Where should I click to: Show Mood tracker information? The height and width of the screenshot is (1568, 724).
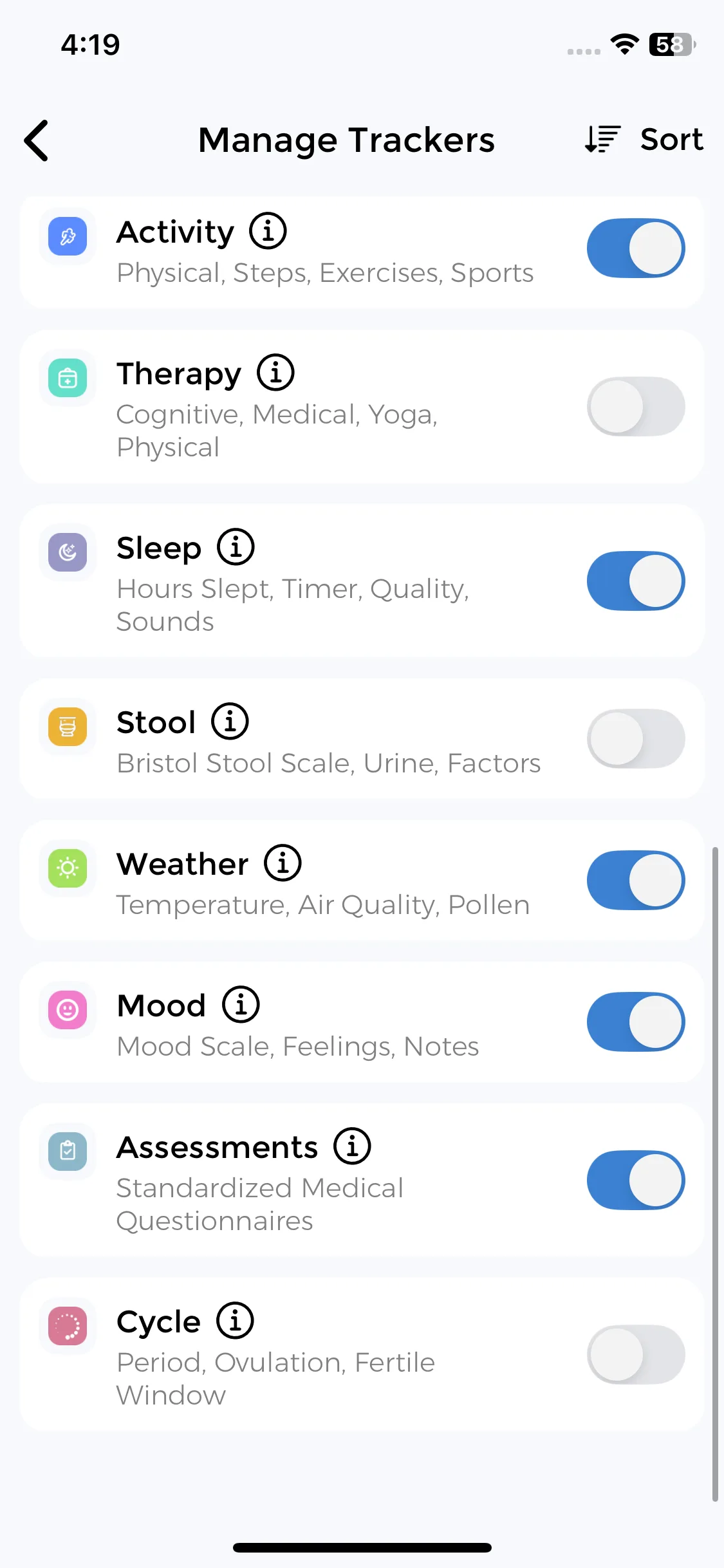pyautogui.click(x=241, y=1005)
